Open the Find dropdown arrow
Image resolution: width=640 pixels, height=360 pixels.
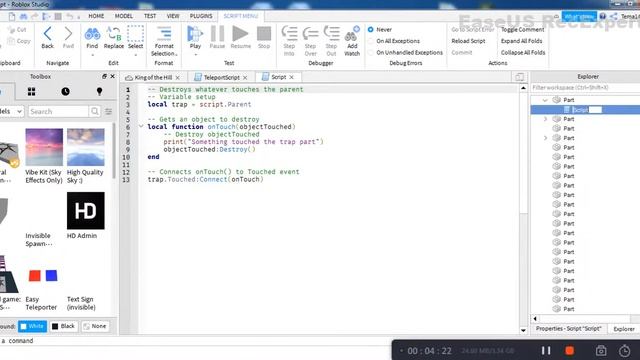pos(92,54)
